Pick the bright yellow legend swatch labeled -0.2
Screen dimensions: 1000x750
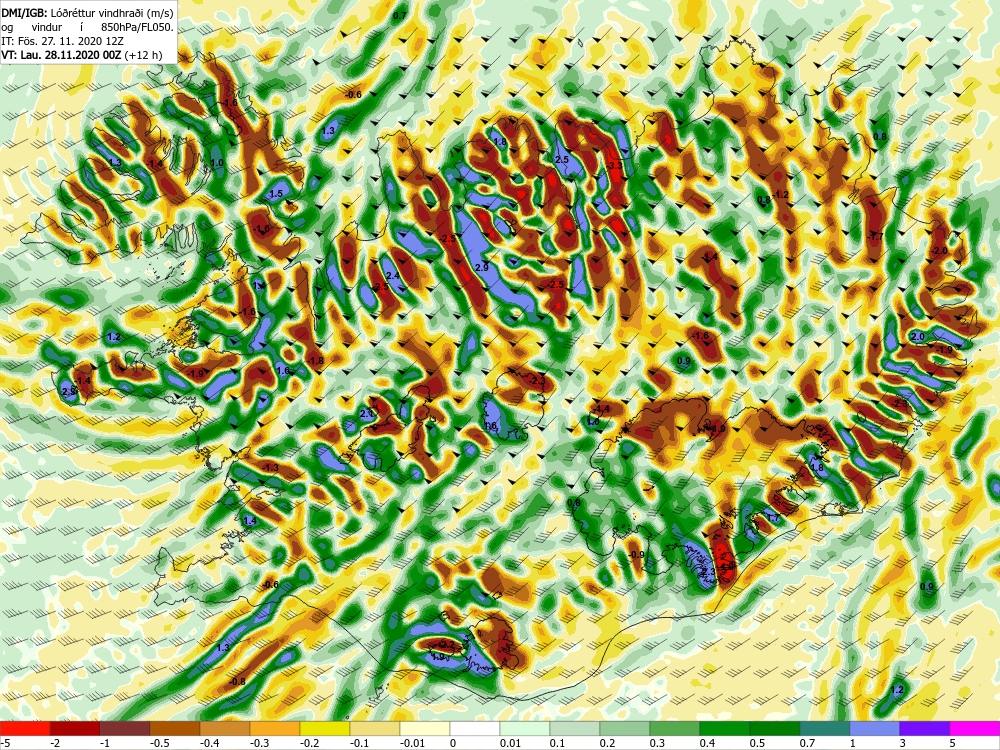tap(325, 728)
